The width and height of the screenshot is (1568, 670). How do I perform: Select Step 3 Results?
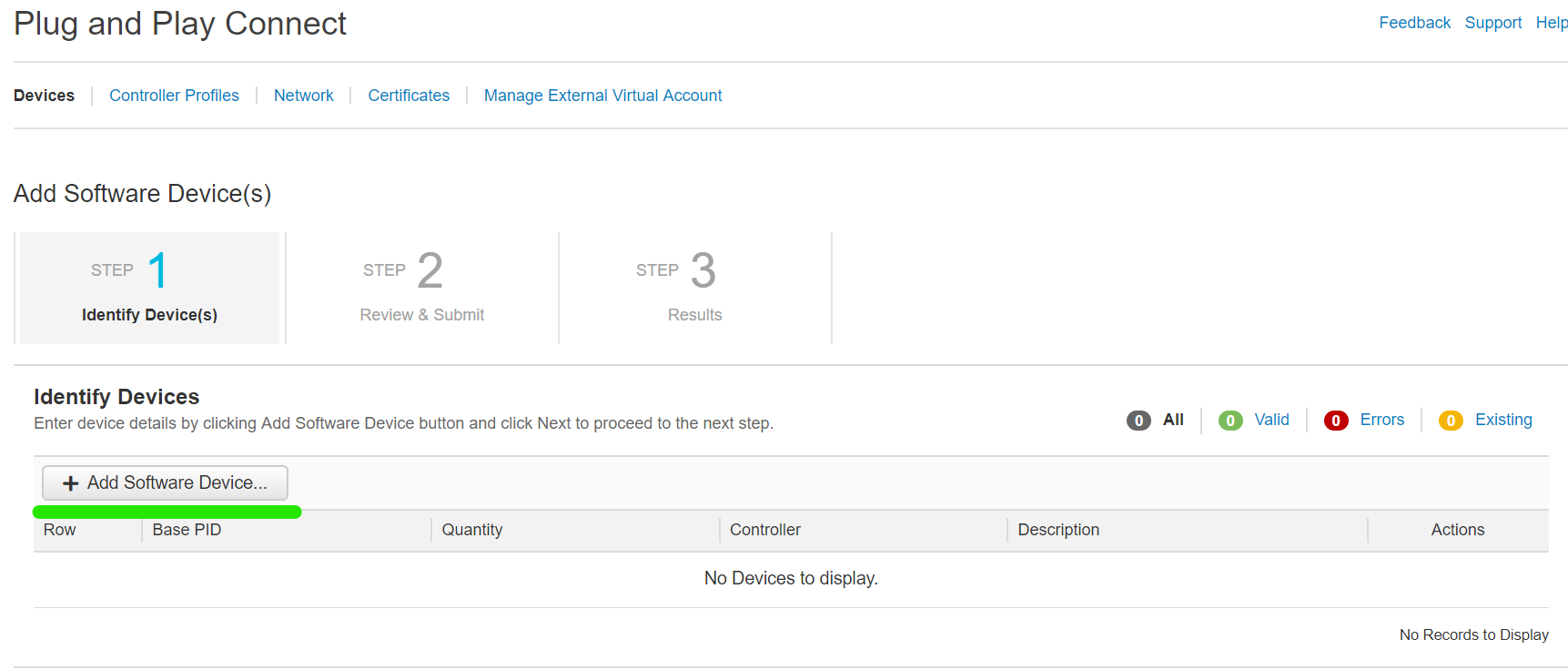point(695,288)
